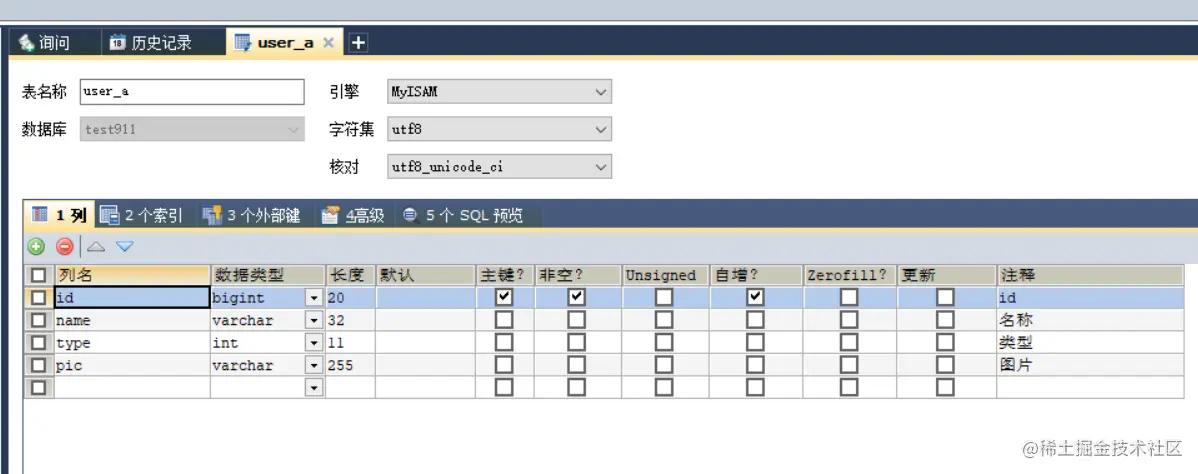The width and height of the screenshot is (1198, 474).
Task: Close the user_a tab
Action: click(328, 43)
